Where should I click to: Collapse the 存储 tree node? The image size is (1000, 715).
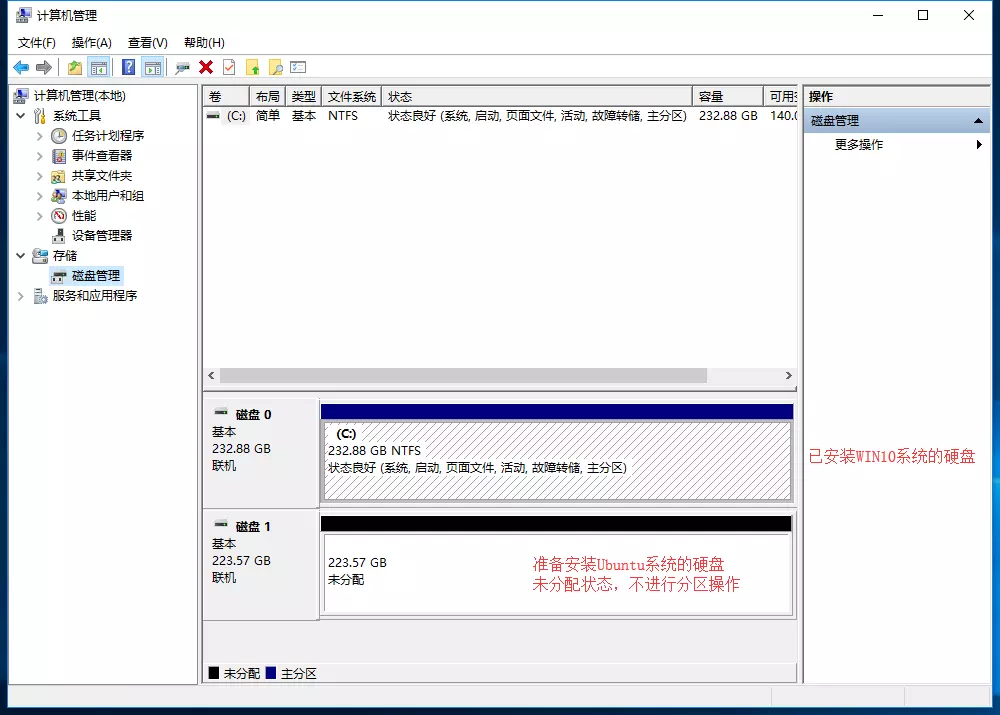pyautogui.click(x=21, y=256)
